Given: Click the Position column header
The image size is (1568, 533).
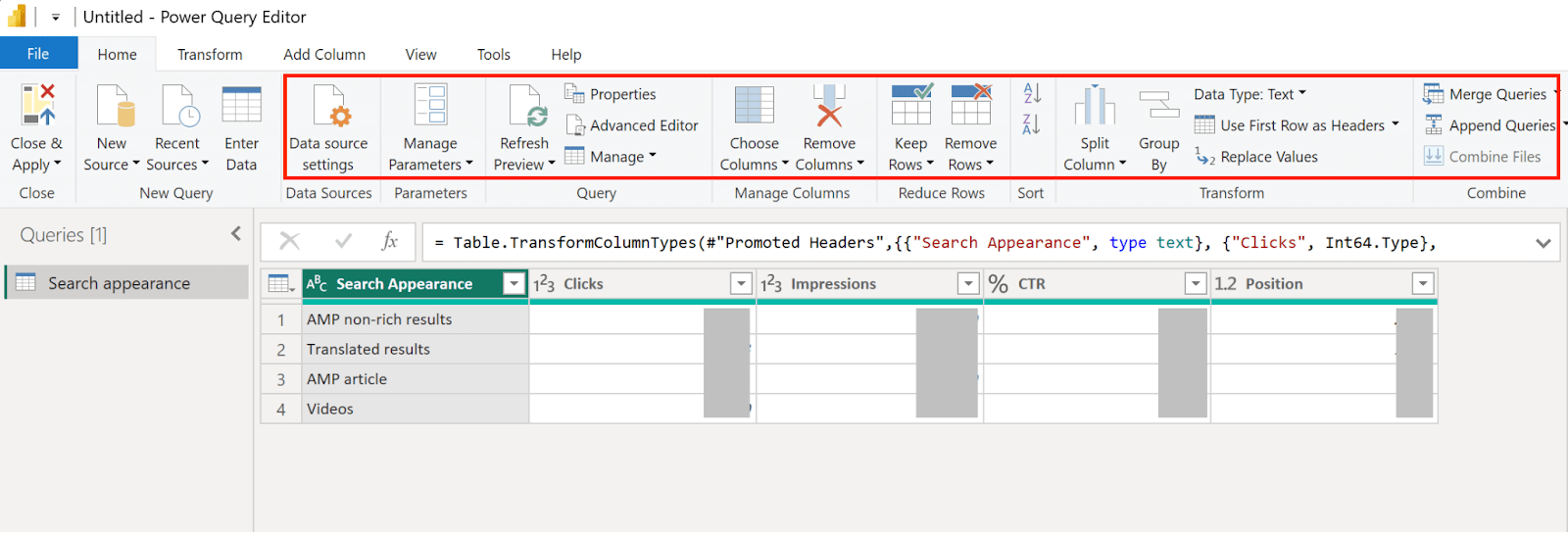Looking at the screenshot, I should click(x=1324, y=284).
